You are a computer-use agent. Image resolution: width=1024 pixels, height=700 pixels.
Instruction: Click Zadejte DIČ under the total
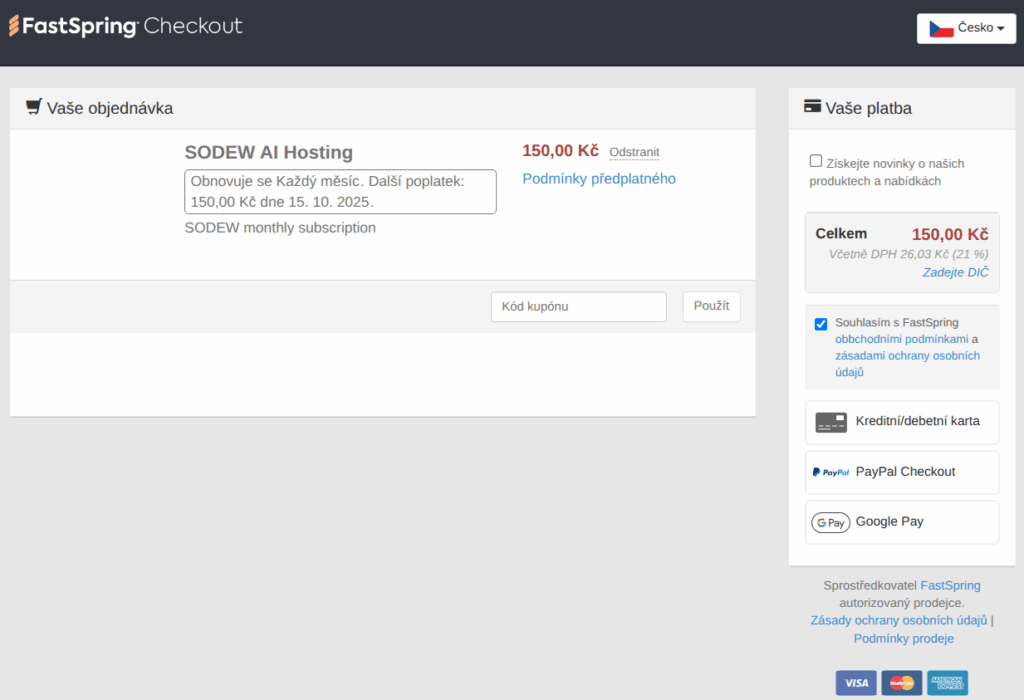pyautogui.click(x=955, y=271)
